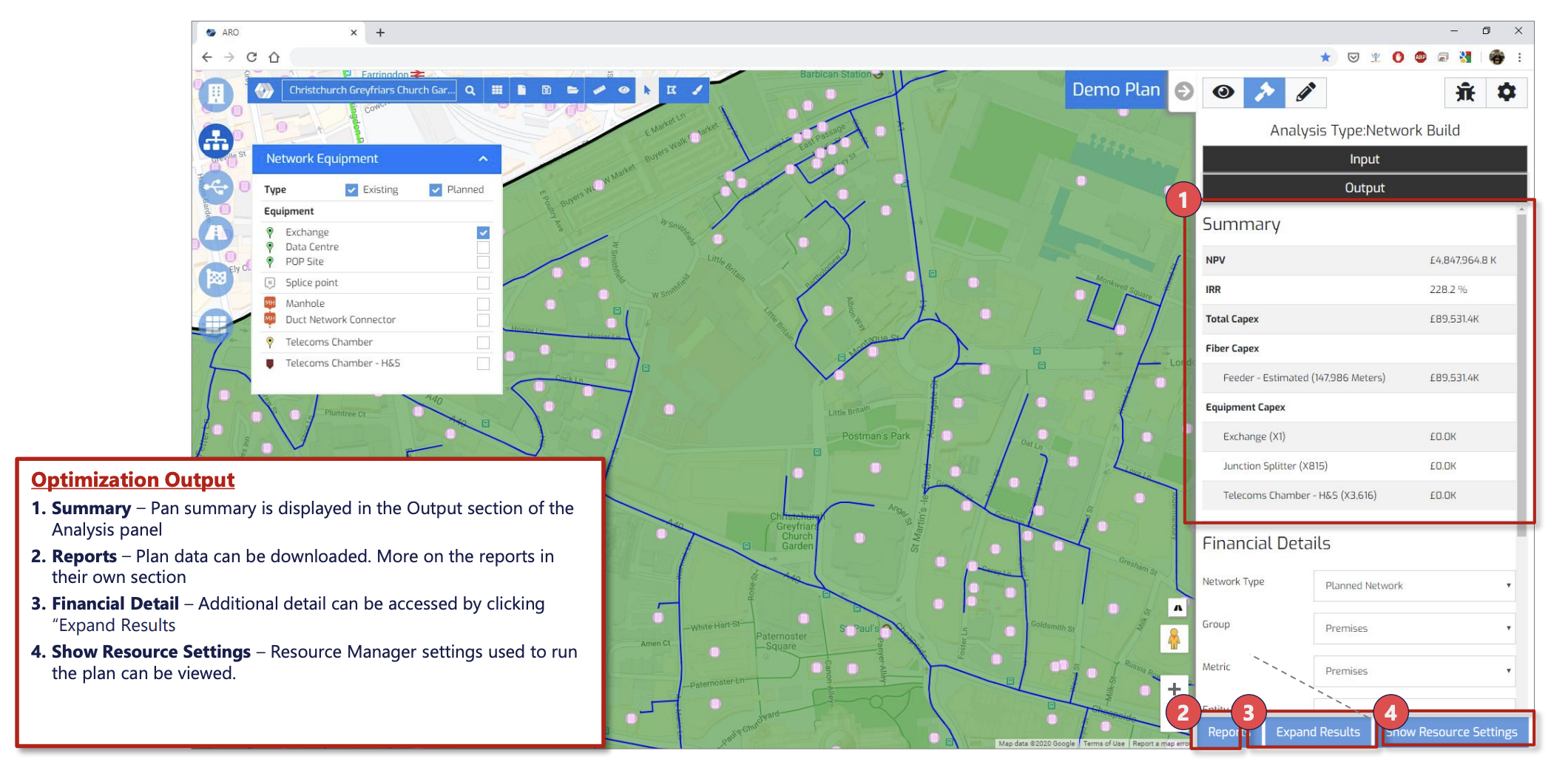
Task: Collapse the Network Equipment panel chevron
Action: click(x=483, y=159)
